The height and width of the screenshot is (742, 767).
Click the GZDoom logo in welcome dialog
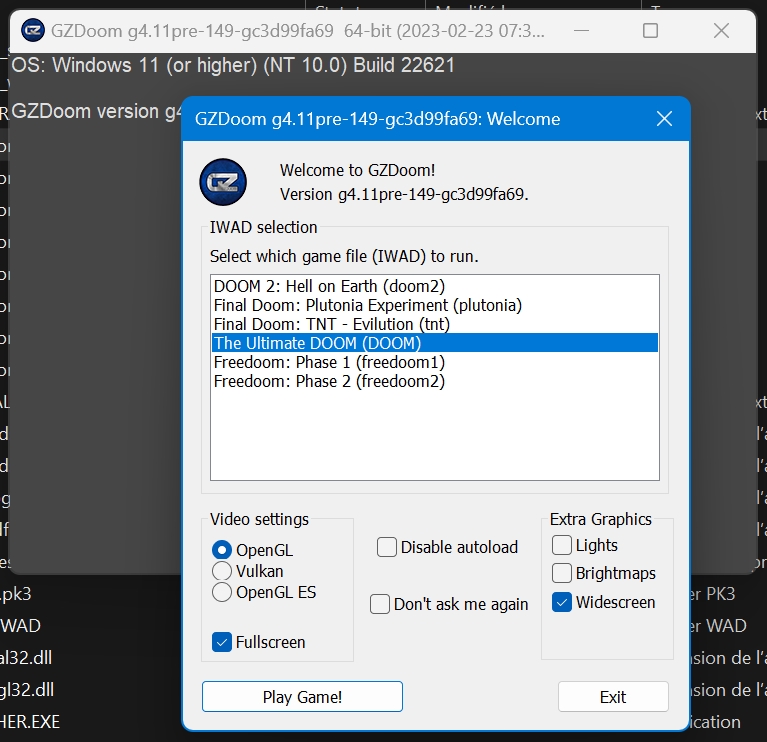(x=223, y=181)
